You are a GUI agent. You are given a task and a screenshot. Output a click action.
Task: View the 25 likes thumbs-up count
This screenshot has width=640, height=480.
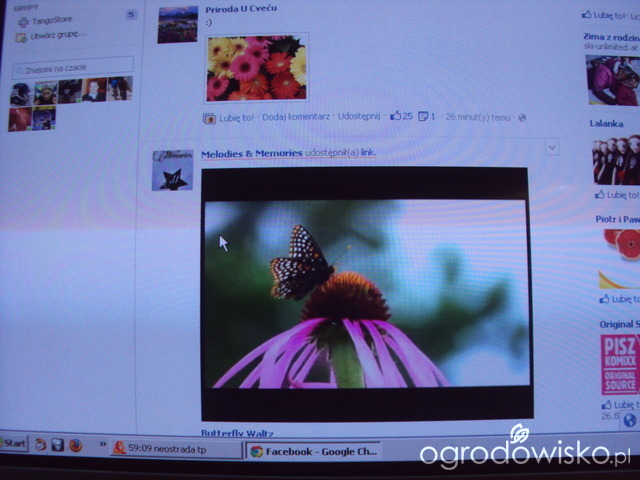401,116
